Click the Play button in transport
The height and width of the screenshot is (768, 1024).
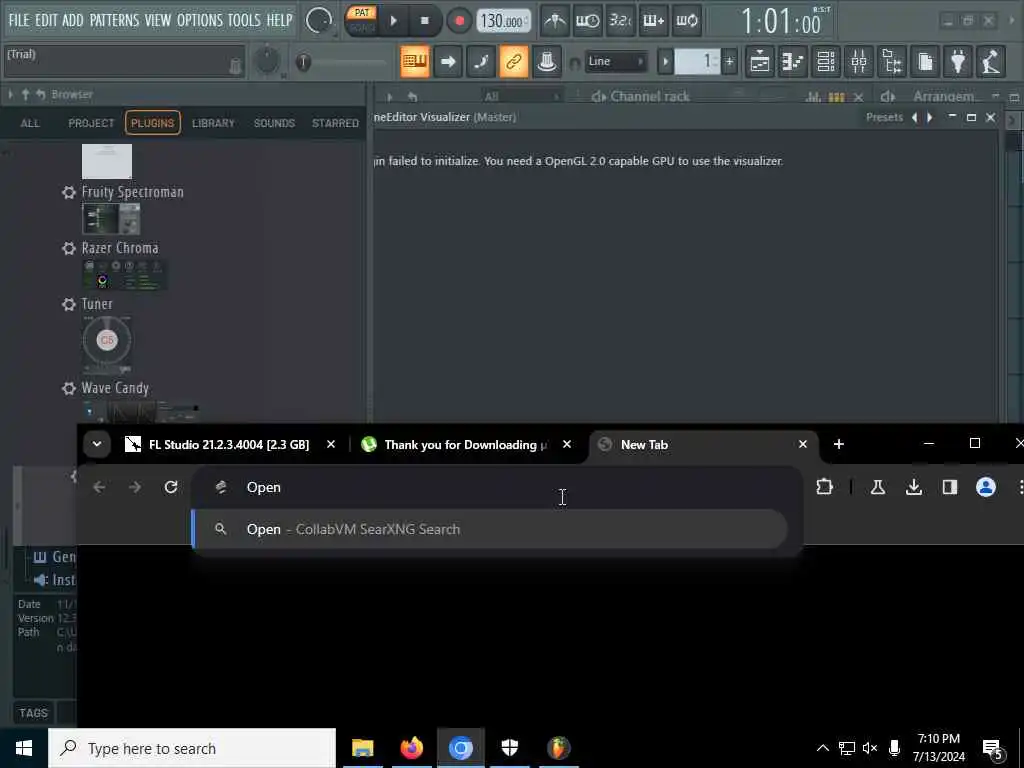(x=394, y=21)
